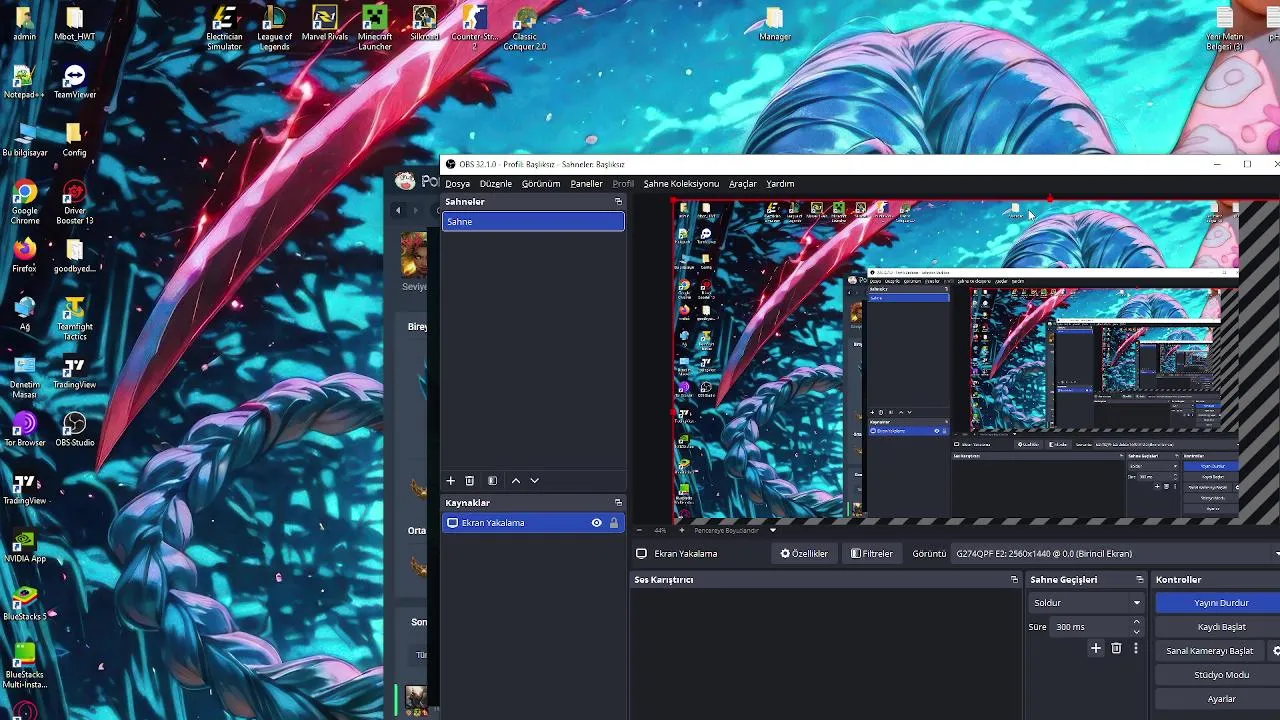Open Notepad++ desktop shortcut
1280x720 pixels.
pyautogui.click(x=24, y=83)
